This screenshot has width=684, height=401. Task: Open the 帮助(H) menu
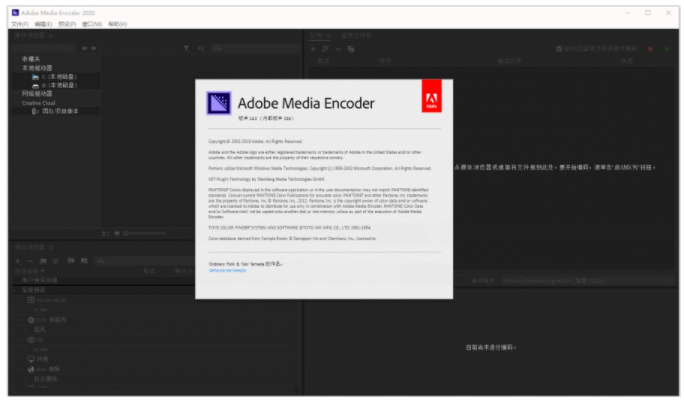tap(118, 24)
